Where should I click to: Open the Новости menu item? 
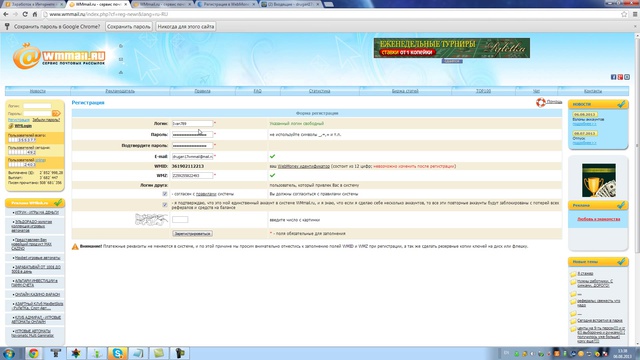tap(38, 91)
